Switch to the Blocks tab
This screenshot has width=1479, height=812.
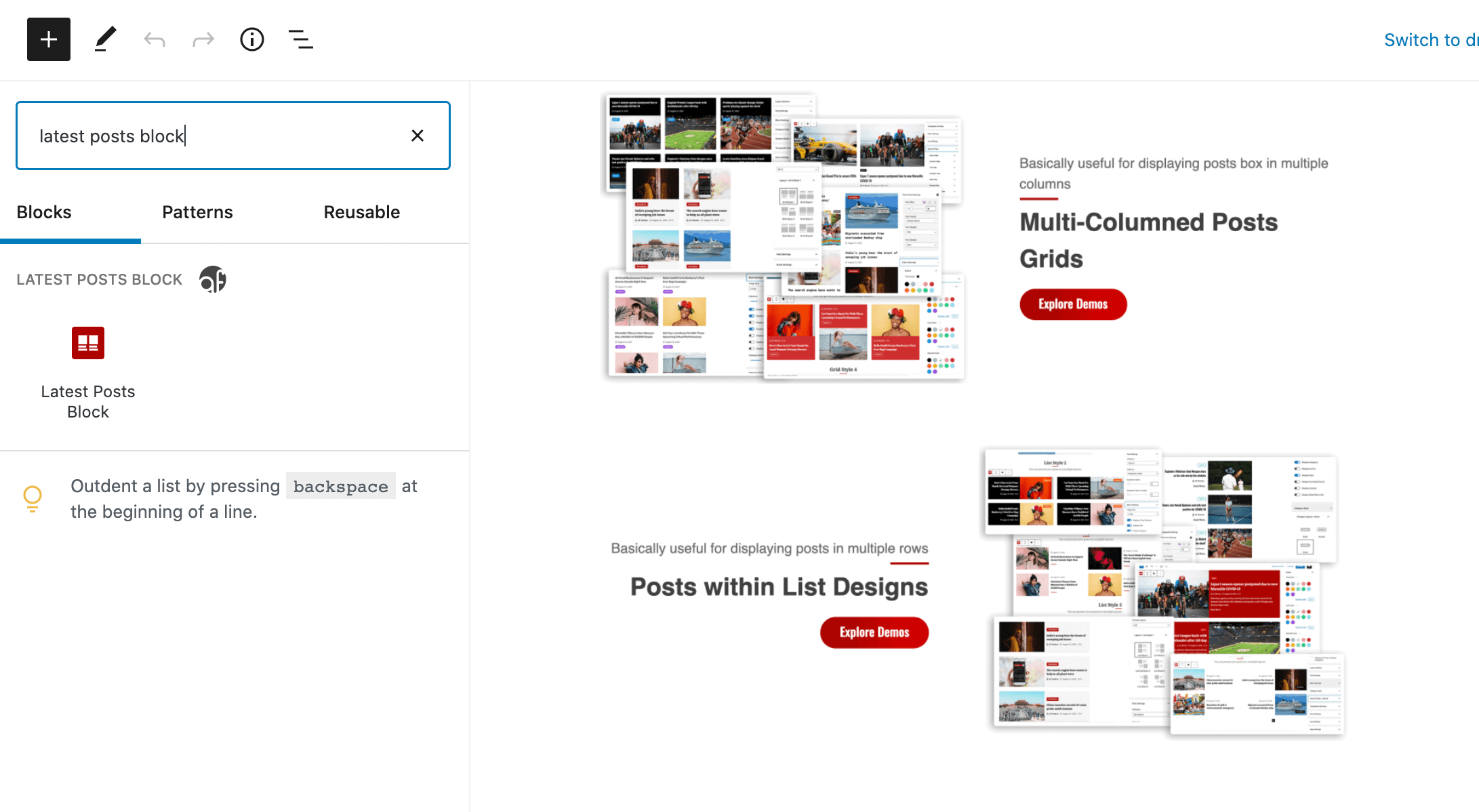[x=44, y=212]
